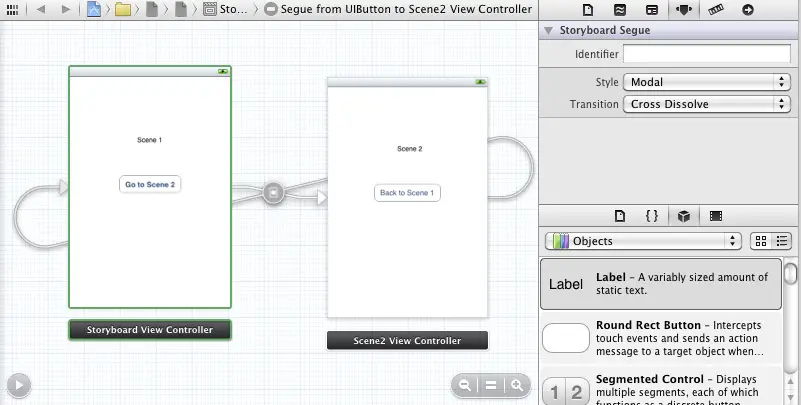Open the Objects library dropdown

pos(644,241)
